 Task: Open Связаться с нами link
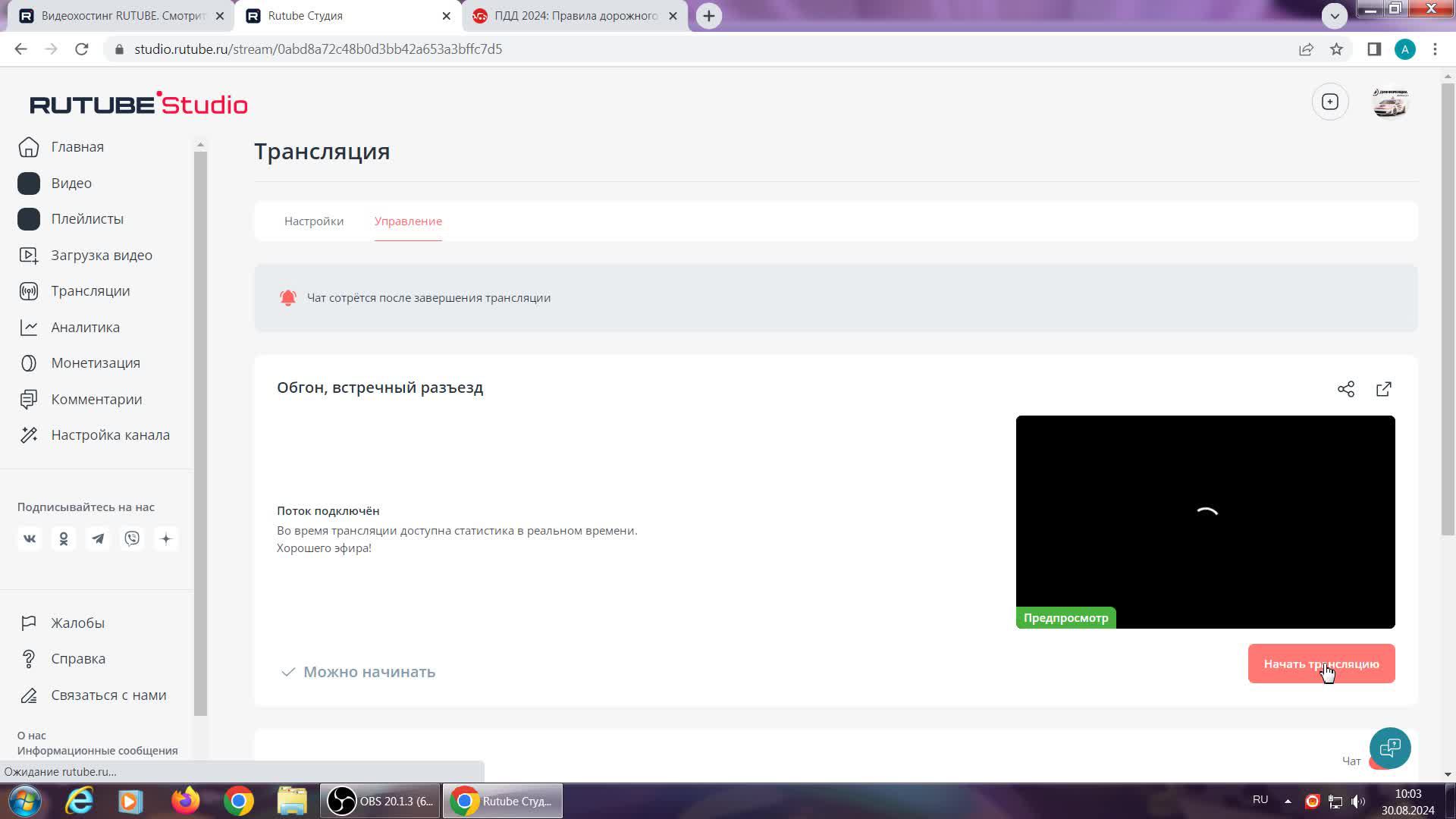(108, 695)
